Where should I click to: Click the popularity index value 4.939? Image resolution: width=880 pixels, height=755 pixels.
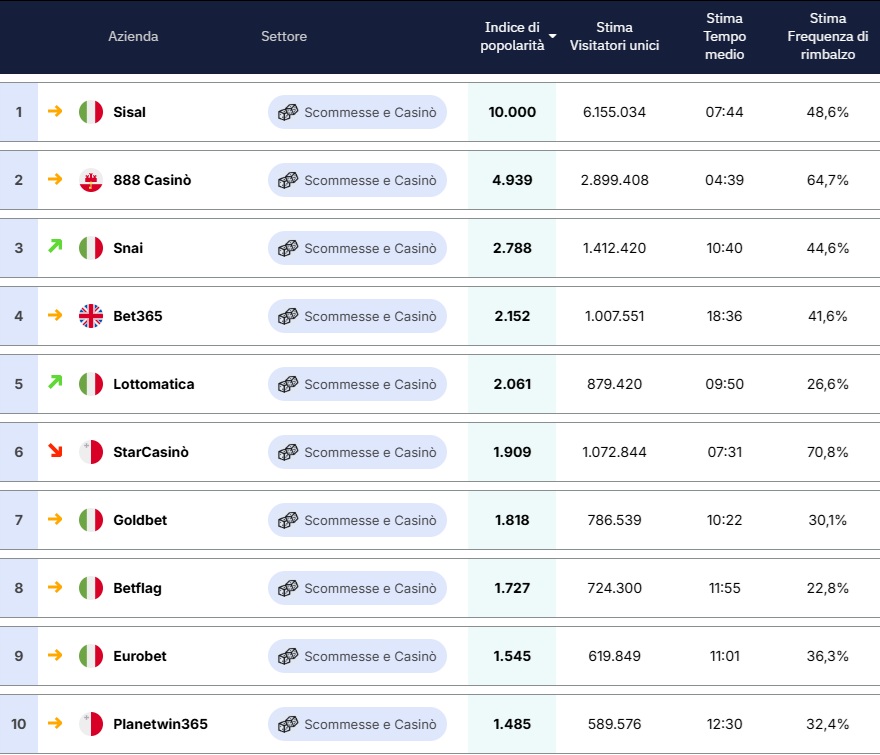point(512,180)
